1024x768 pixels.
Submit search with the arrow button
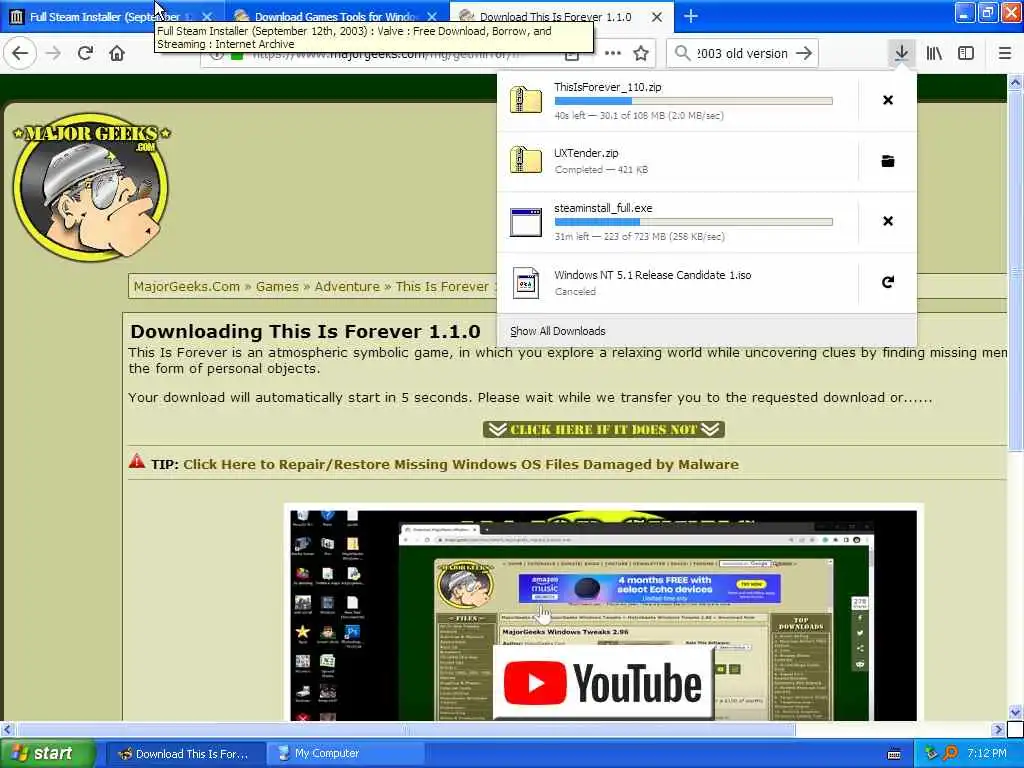(x=805, y=53)
